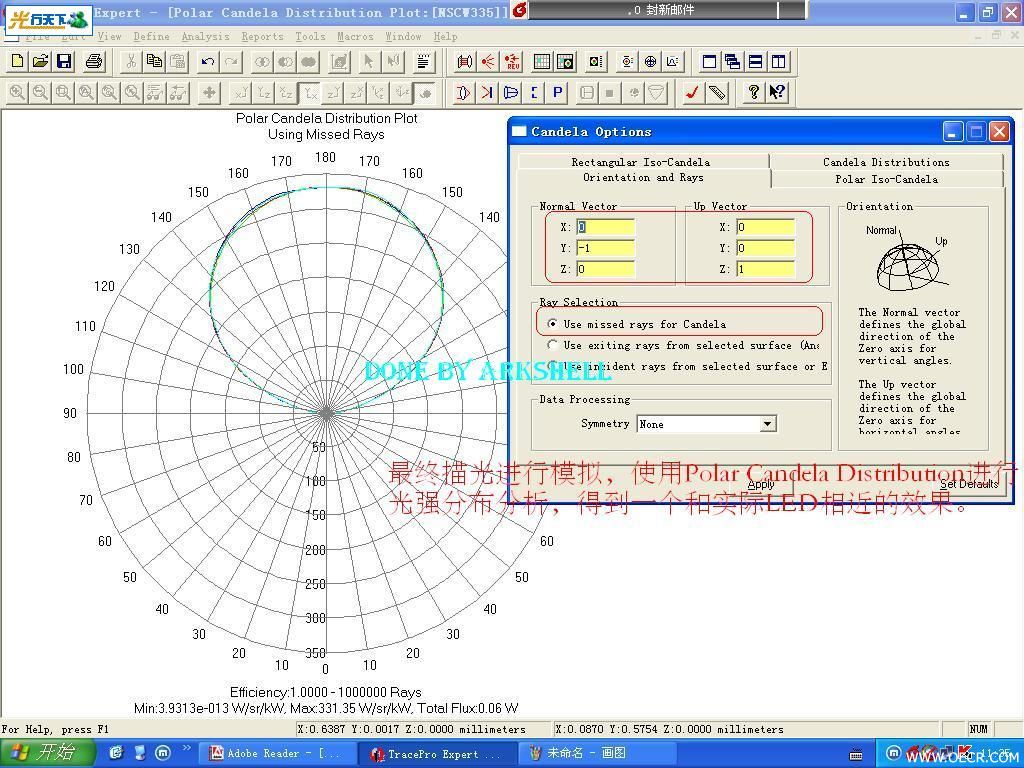
Task: Click the Set Defaults button
Action: click(x=969, y=484)
